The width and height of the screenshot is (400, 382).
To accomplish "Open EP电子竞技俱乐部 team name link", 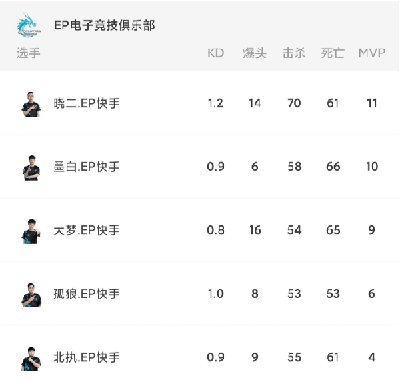I will pyautogui.click(x=105, y=25).
